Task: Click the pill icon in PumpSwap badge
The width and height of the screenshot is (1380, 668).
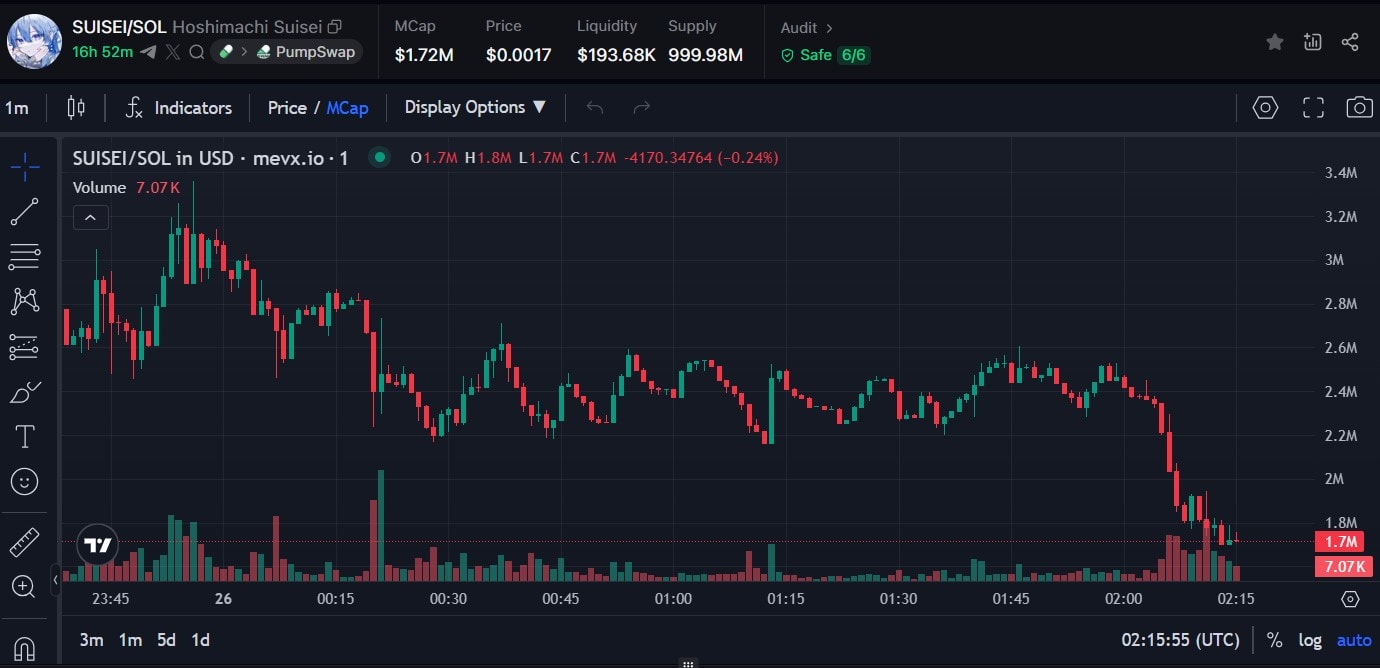Action: click(x=226, y=52)
